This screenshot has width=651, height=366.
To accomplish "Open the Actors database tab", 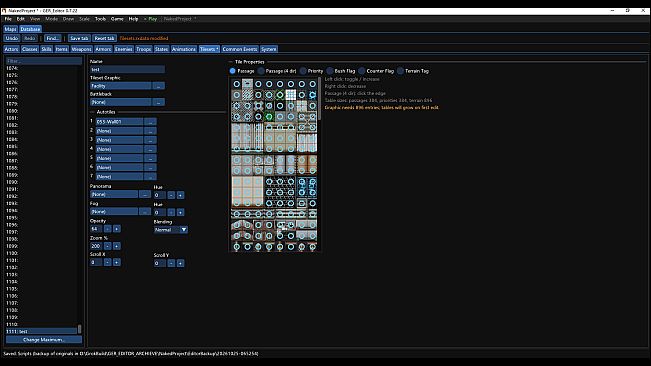I will pos(11,49).
